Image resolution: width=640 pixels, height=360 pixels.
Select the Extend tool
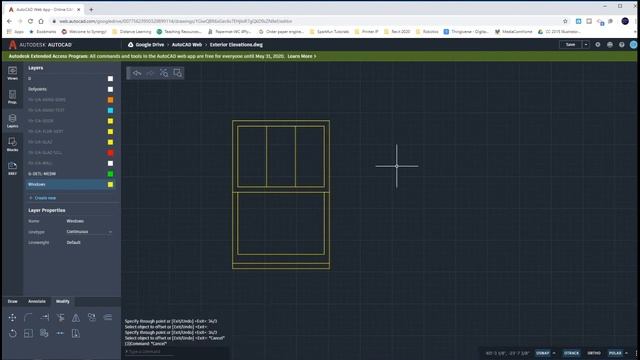(44, 317)
